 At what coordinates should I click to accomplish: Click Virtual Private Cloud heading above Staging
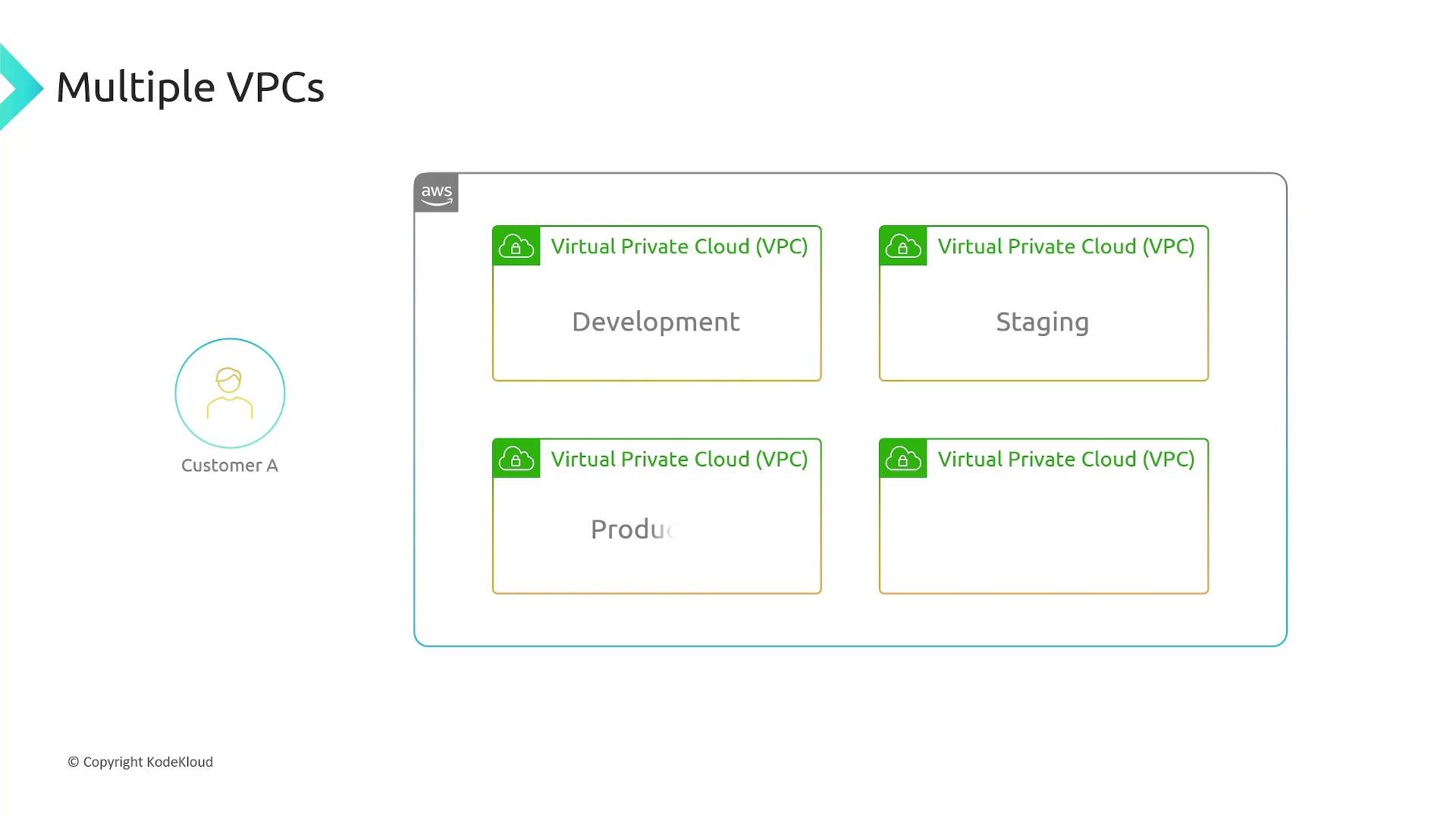[1065, 246]
